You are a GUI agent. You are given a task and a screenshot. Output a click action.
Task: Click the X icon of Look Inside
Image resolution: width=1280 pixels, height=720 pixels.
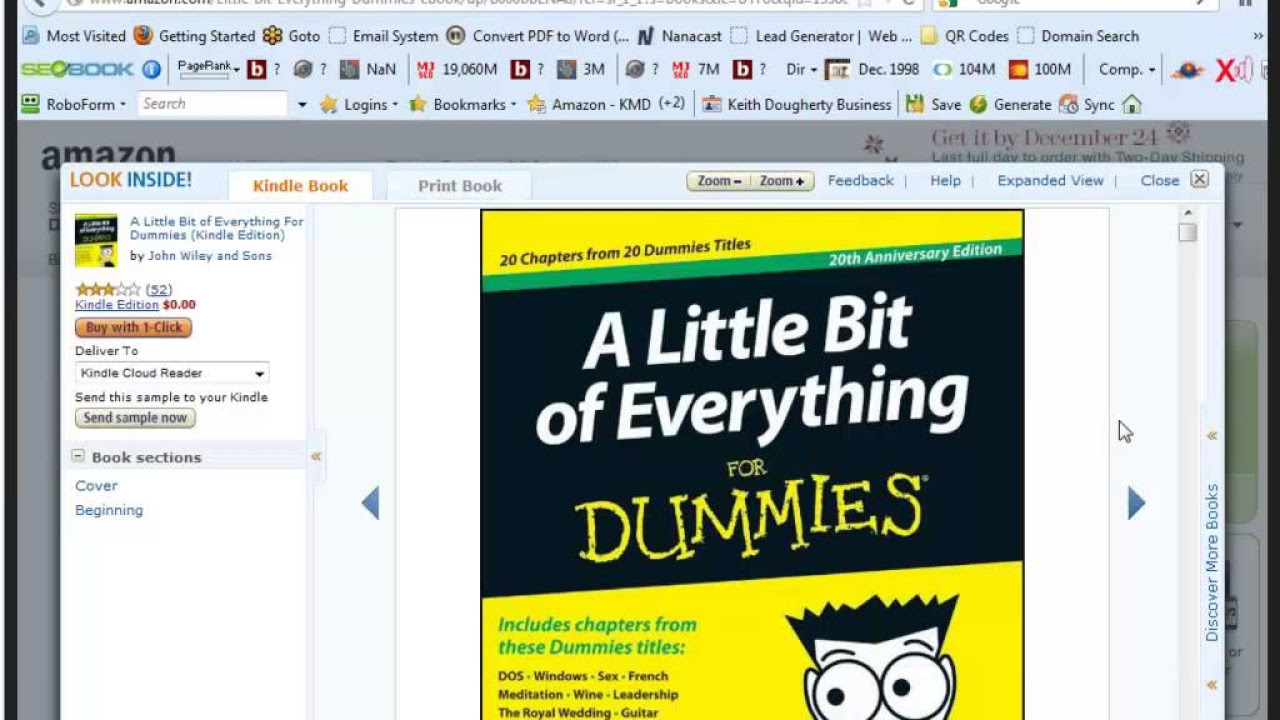coord(1199,180)
